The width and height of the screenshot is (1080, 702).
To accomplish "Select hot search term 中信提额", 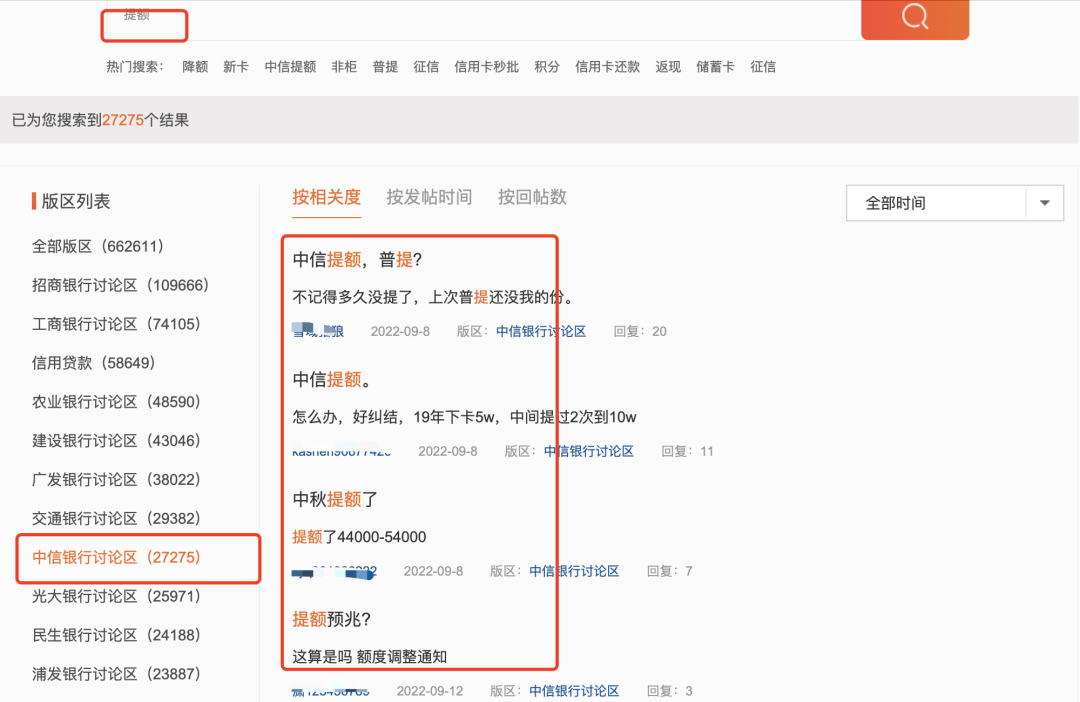I will point(290,67).
